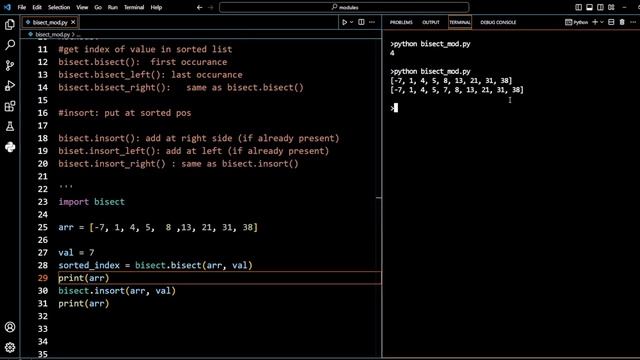Click the terminal prompt cursor
Viewport: 640px width, 360px height.
pos(396,107)
